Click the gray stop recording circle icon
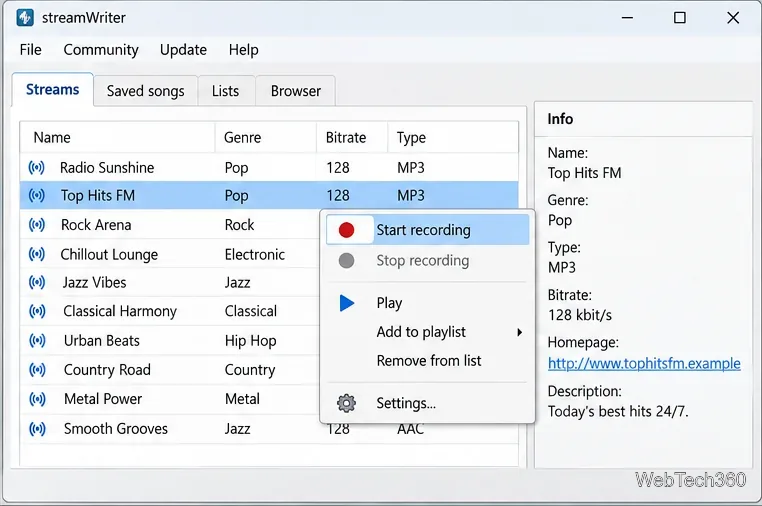The width and height of the screenshot is (762, 506). pyautogui.click(x=346, y=261)
